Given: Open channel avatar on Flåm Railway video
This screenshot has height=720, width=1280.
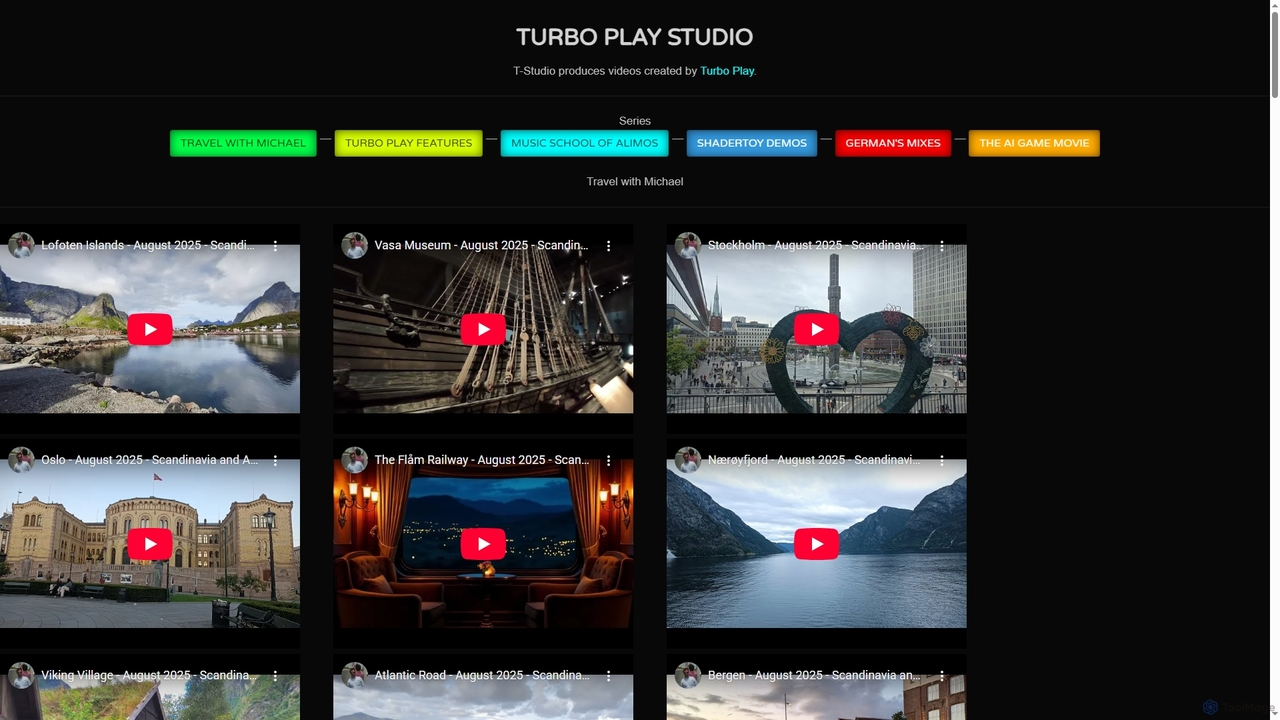Looking at the screenshot, I should click(x=354, y=460).
